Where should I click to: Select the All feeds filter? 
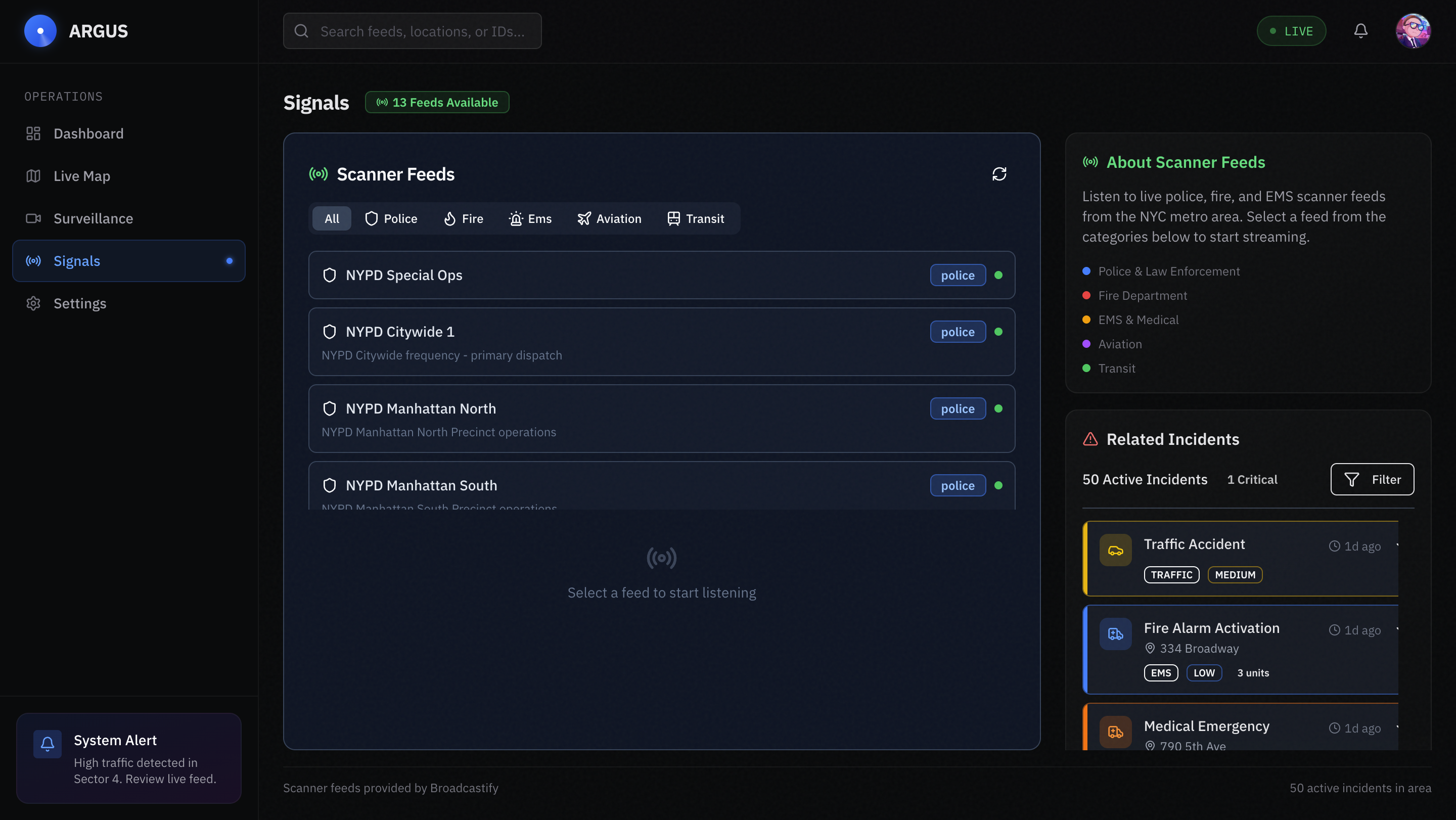coord(332,219)
